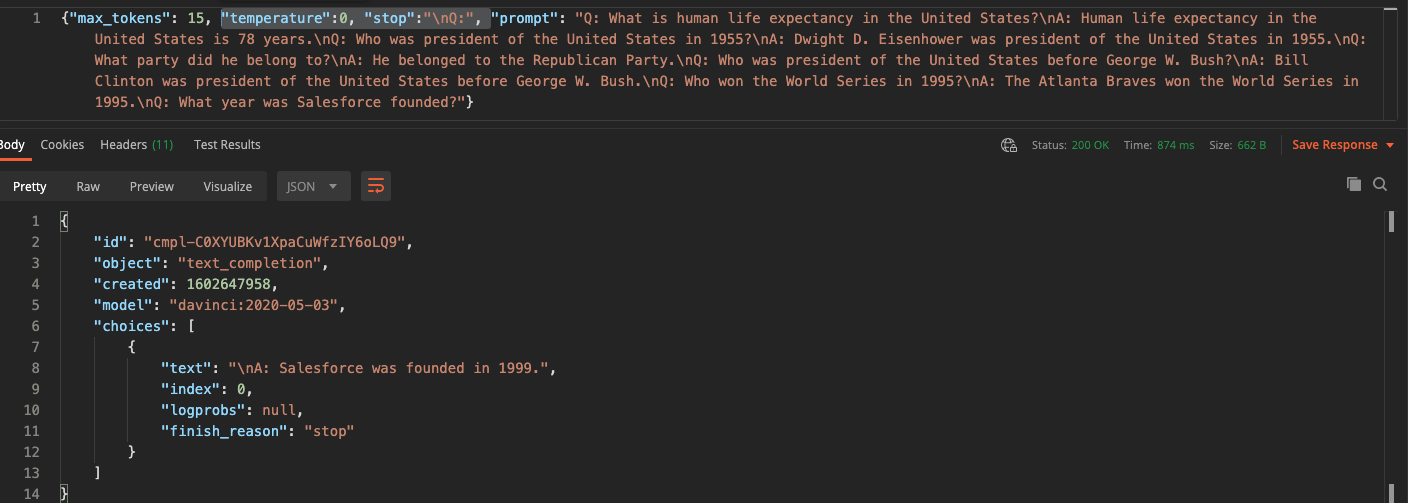Click the Size 662 B indicator
Screen dimensions: 1408x503
tap(1238, 145)
